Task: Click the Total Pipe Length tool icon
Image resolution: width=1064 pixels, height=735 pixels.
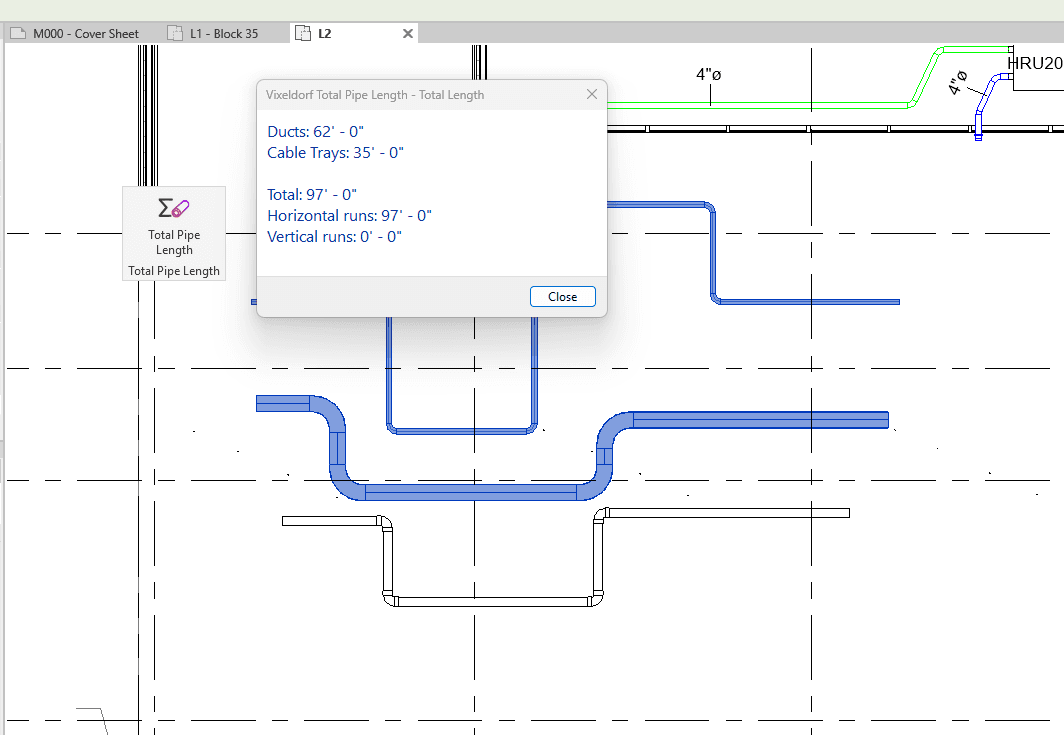Action: pyautogui.click(x=173, y=208)
